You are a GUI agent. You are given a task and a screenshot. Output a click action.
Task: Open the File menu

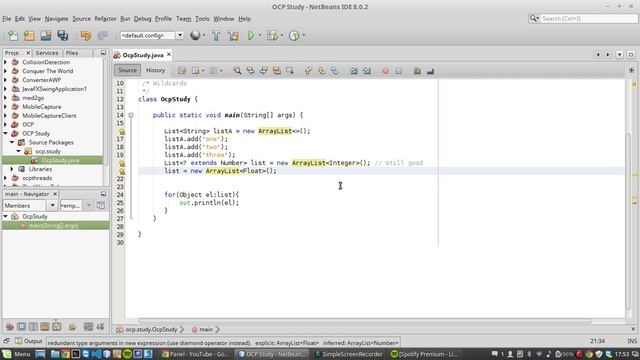coord(7,19)
